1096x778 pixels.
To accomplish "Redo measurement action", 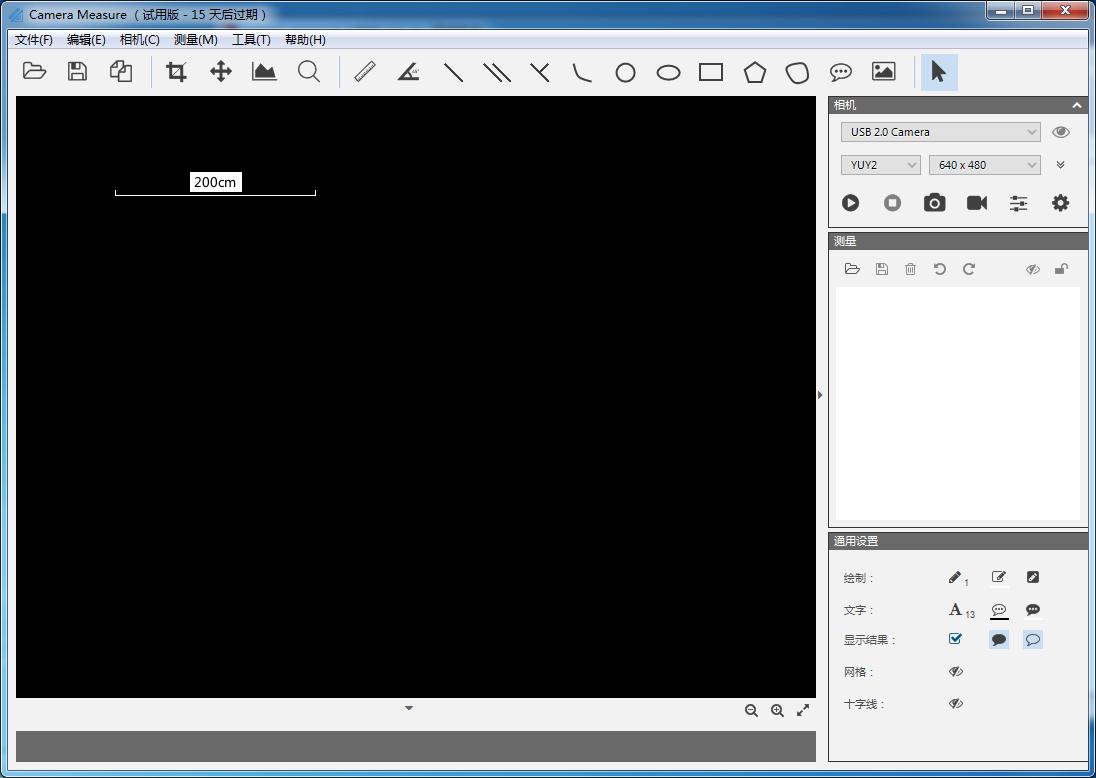I will click(x=969, y=269).
